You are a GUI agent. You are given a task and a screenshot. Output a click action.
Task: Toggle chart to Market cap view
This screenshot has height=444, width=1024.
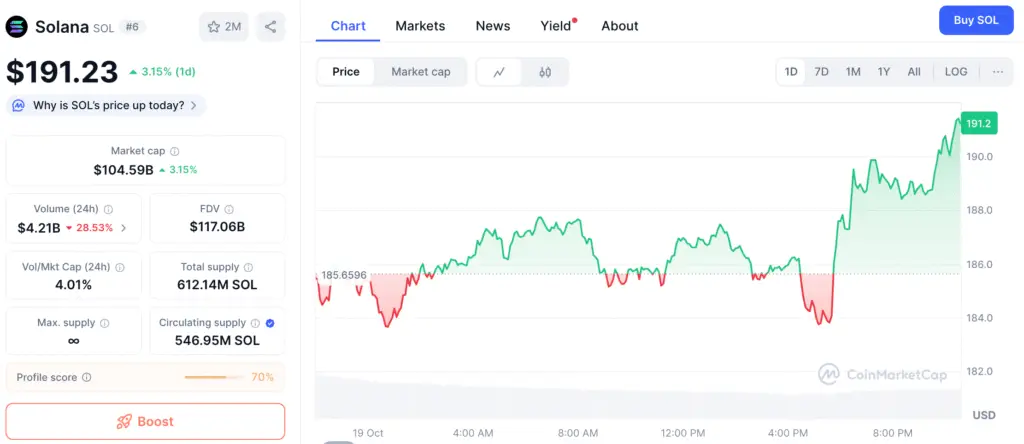420,72
